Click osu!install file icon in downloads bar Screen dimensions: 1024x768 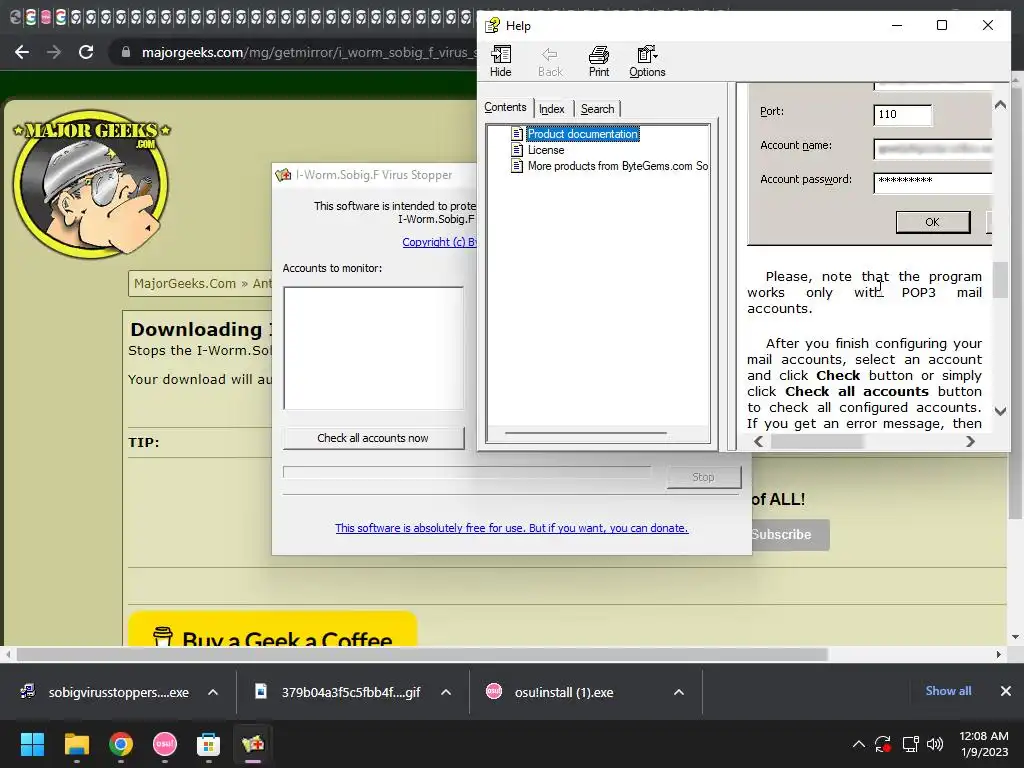click(494, 691)
